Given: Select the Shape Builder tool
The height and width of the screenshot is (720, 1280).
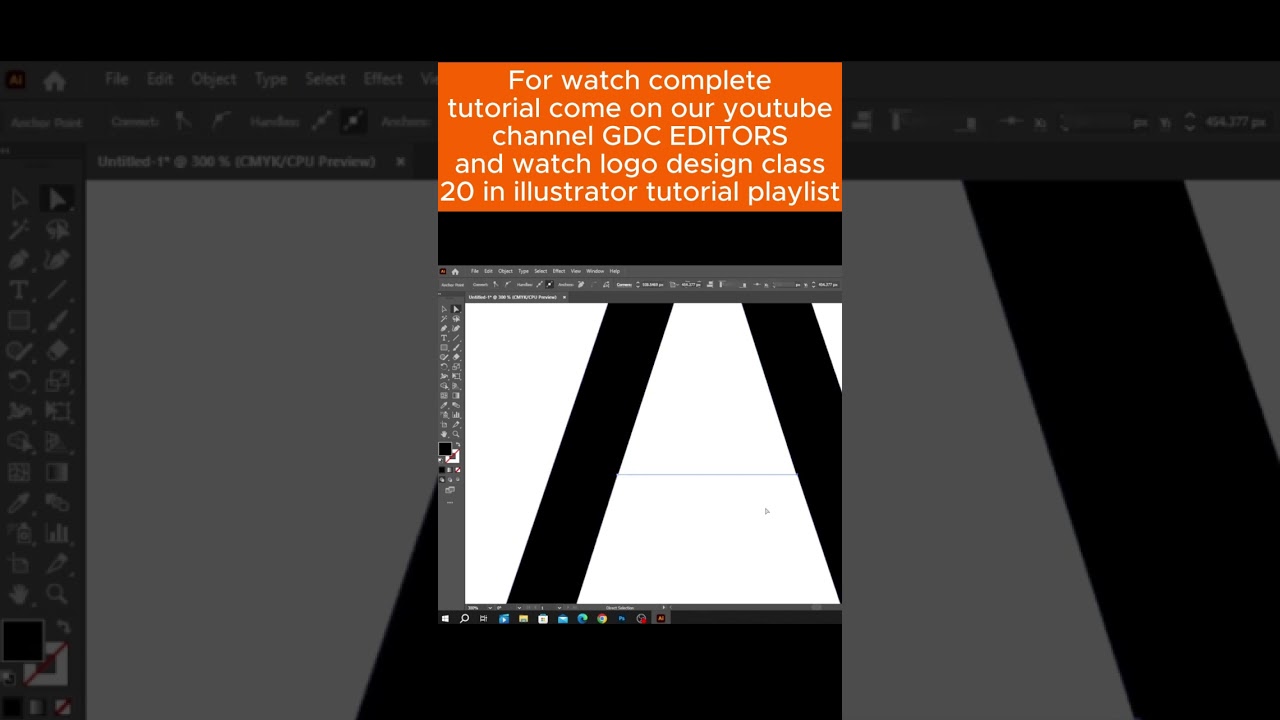Looking at the screenshot, I should click(444, 386).
